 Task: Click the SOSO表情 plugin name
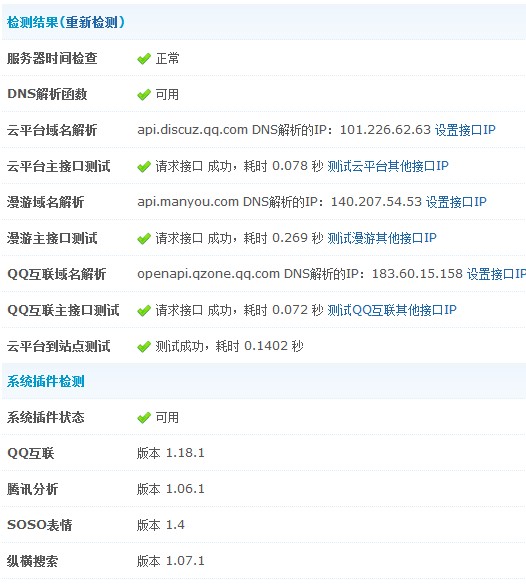pos(39,525)
